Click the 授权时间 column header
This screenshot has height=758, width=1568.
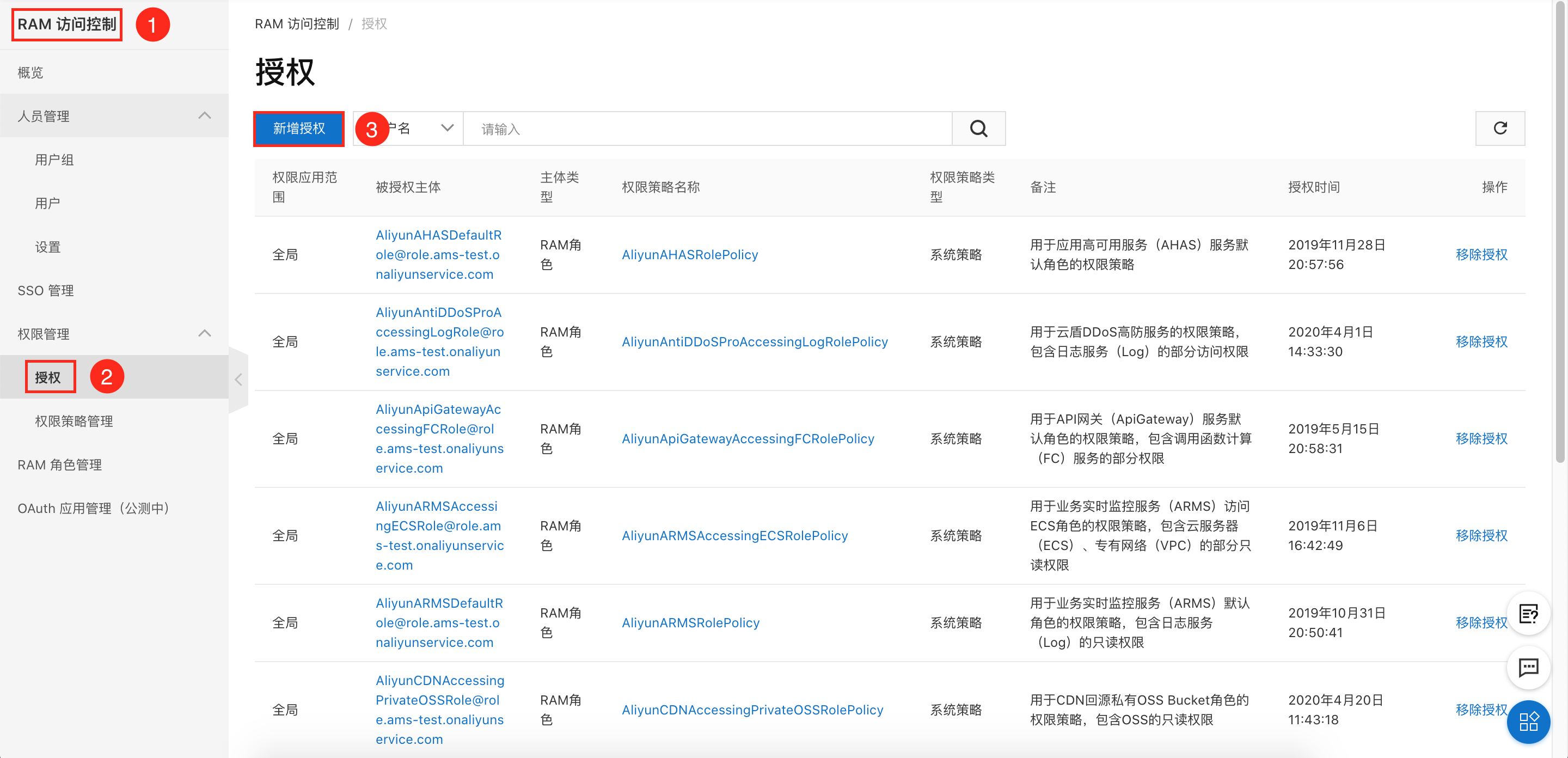pyautogui.click(x=1314, y=187)
